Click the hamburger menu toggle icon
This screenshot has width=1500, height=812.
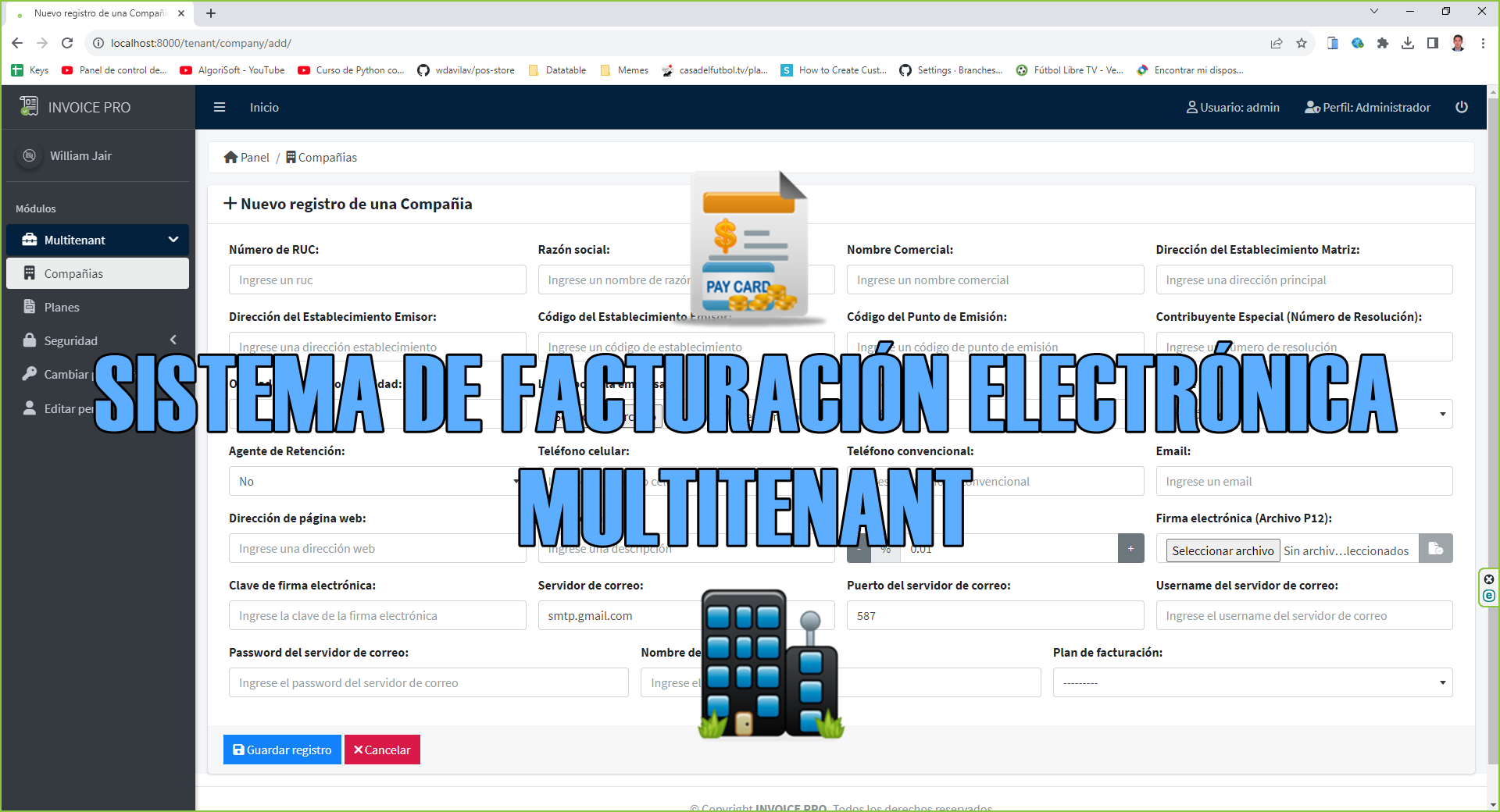(x=220, y=107)
